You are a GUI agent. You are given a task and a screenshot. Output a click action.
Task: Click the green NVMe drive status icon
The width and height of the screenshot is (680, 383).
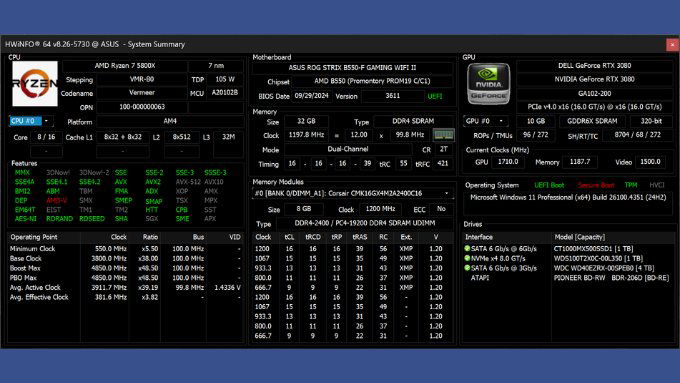(467, 258)
